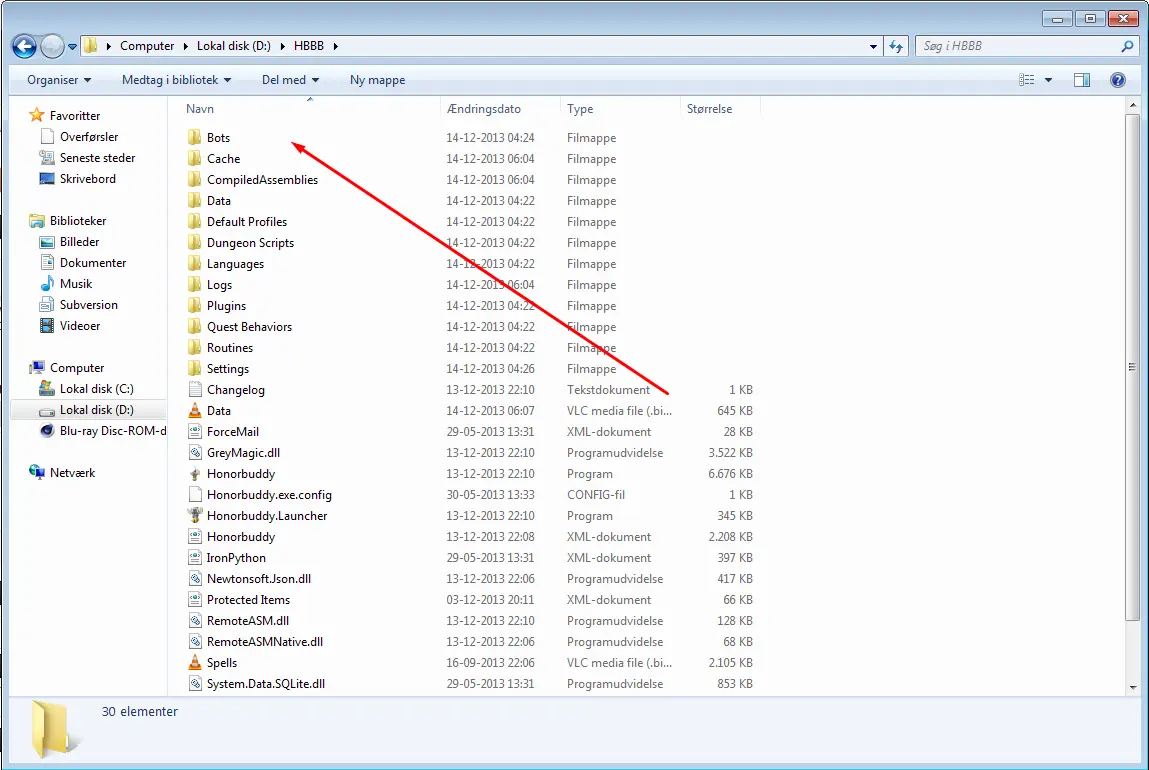Select the Changelog text document icon

(195, 390)
